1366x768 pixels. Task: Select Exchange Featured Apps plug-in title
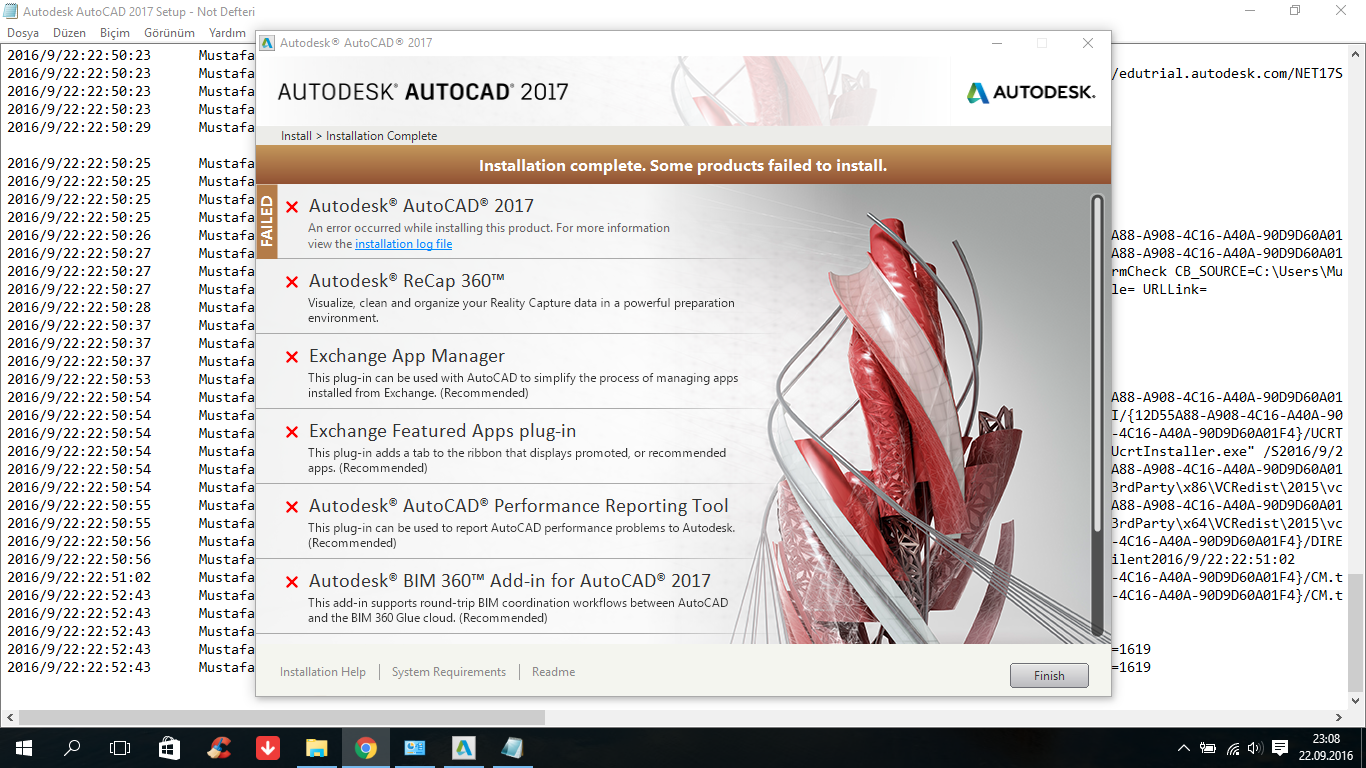tap(442, 431)
